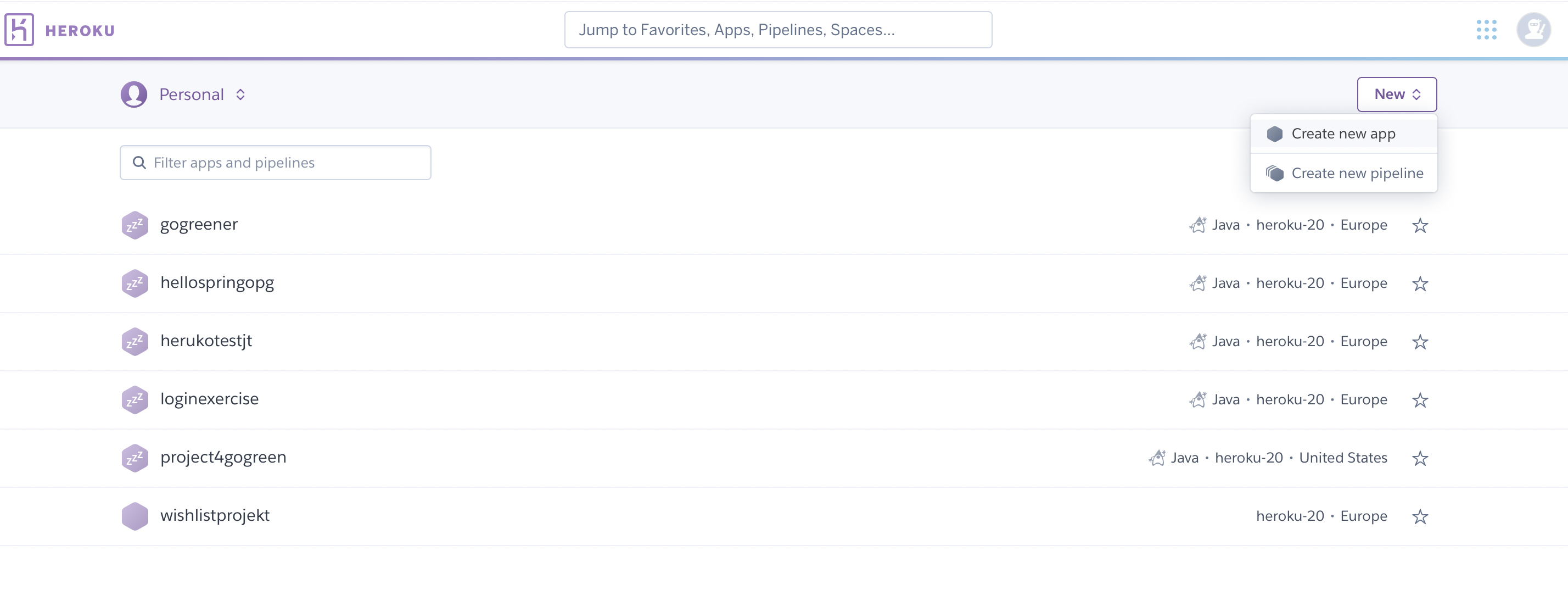This screenshot has height=601, width=1568.
Task: Open the hellospringopg app
Action: click(x=217, y=283)
